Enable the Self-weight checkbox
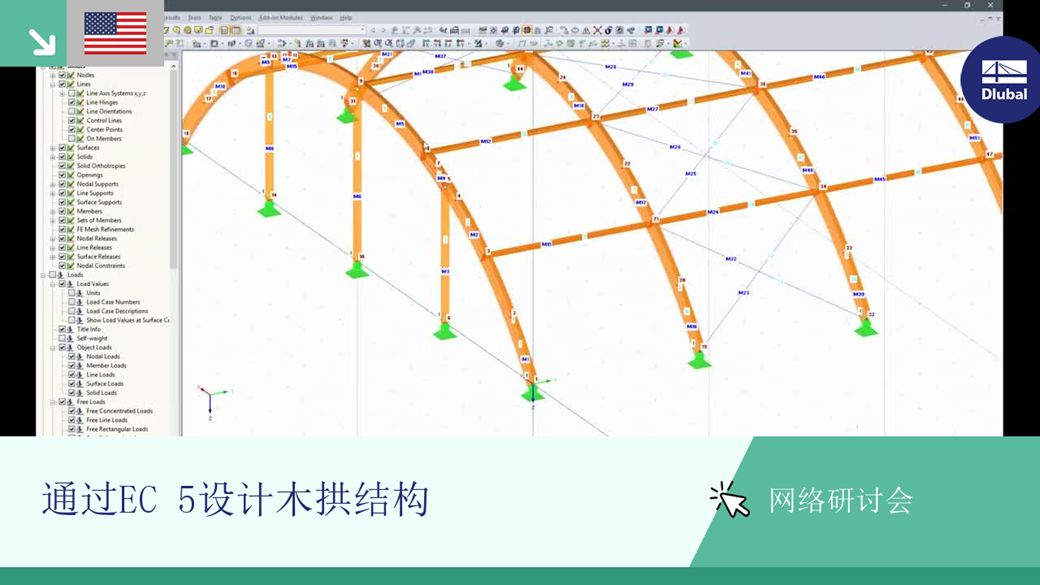 click(x=62, y=338)
